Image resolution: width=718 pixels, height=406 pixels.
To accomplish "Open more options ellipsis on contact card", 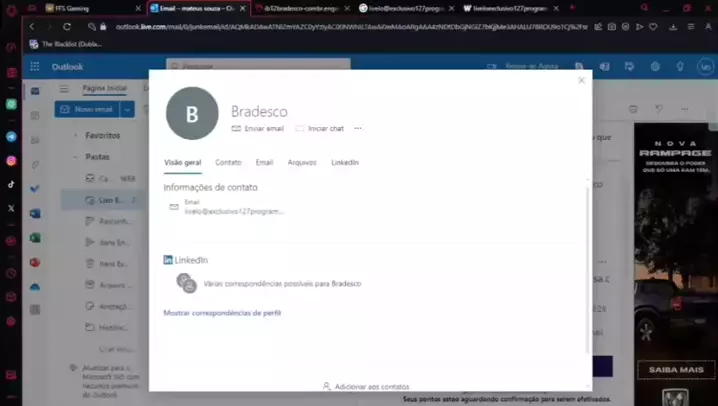I will 357,129.
